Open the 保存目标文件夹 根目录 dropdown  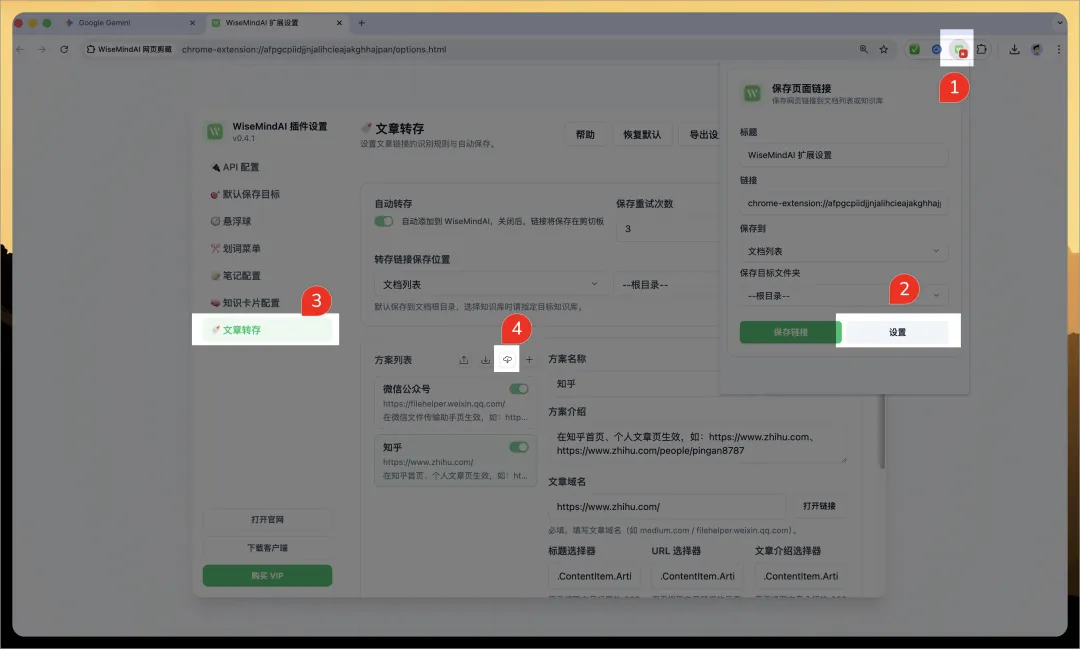click(845, 295)
